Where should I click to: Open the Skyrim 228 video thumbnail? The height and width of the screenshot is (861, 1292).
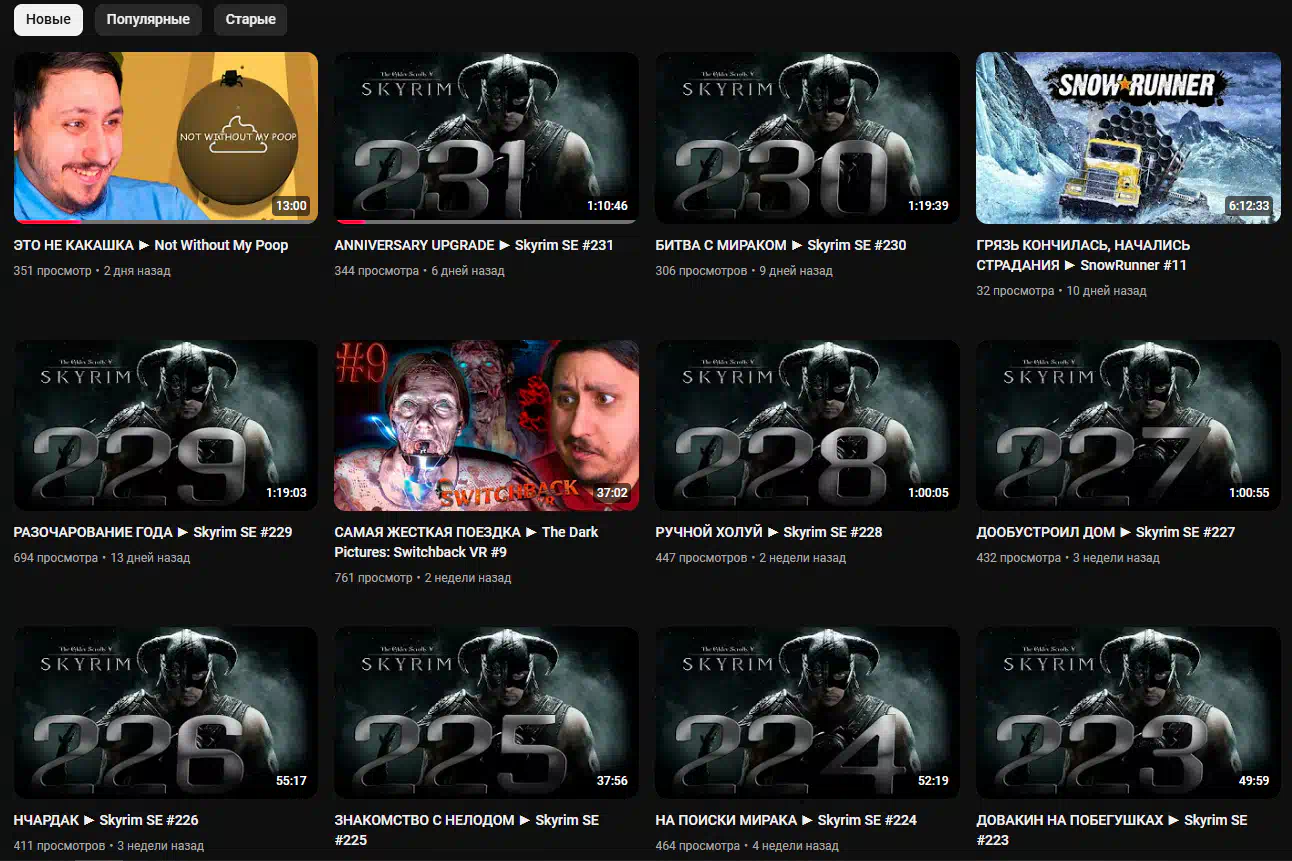pos(807,425)
